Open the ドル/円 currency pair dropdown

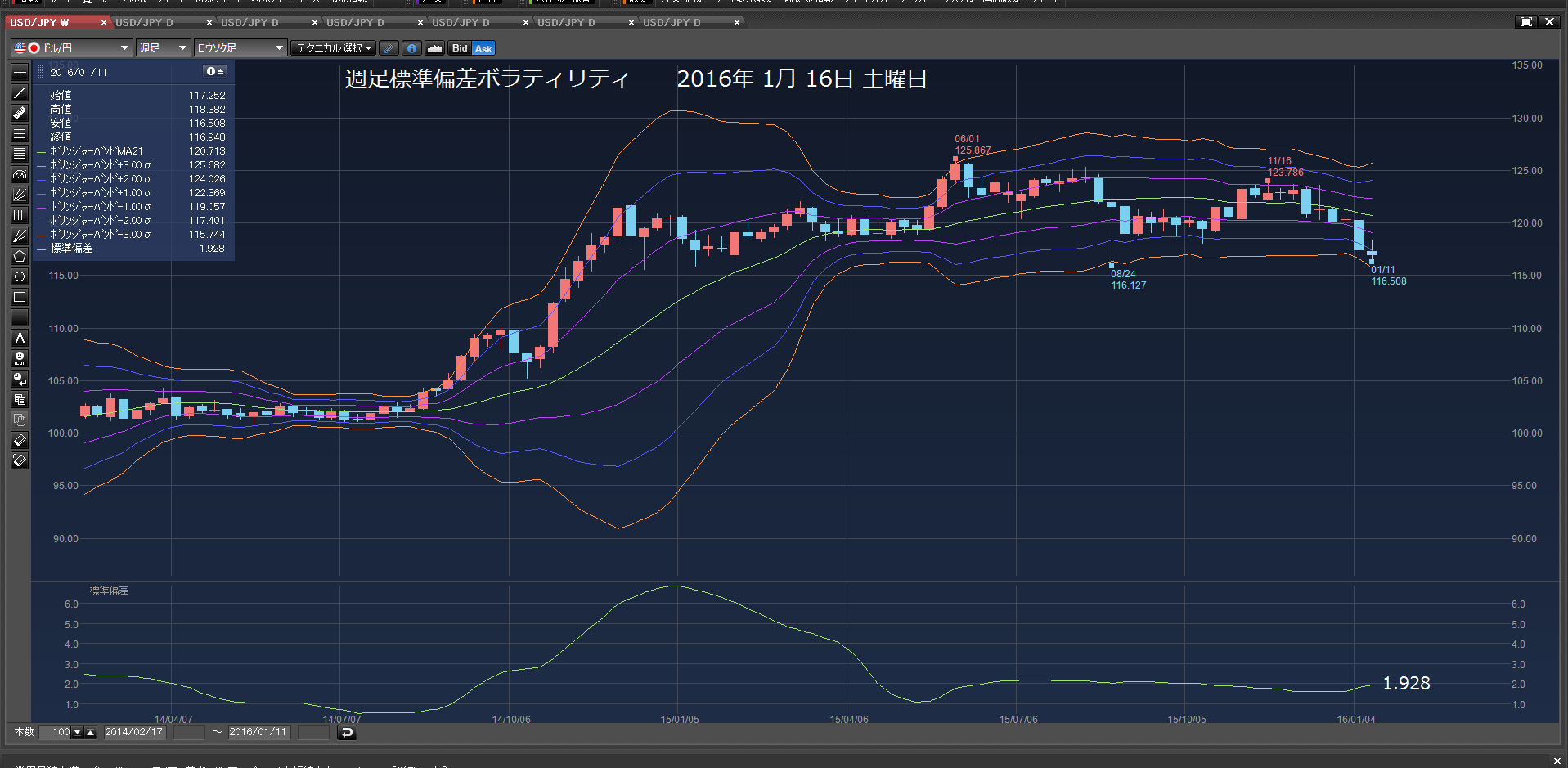pyautogui.click(x=71, y=48)
